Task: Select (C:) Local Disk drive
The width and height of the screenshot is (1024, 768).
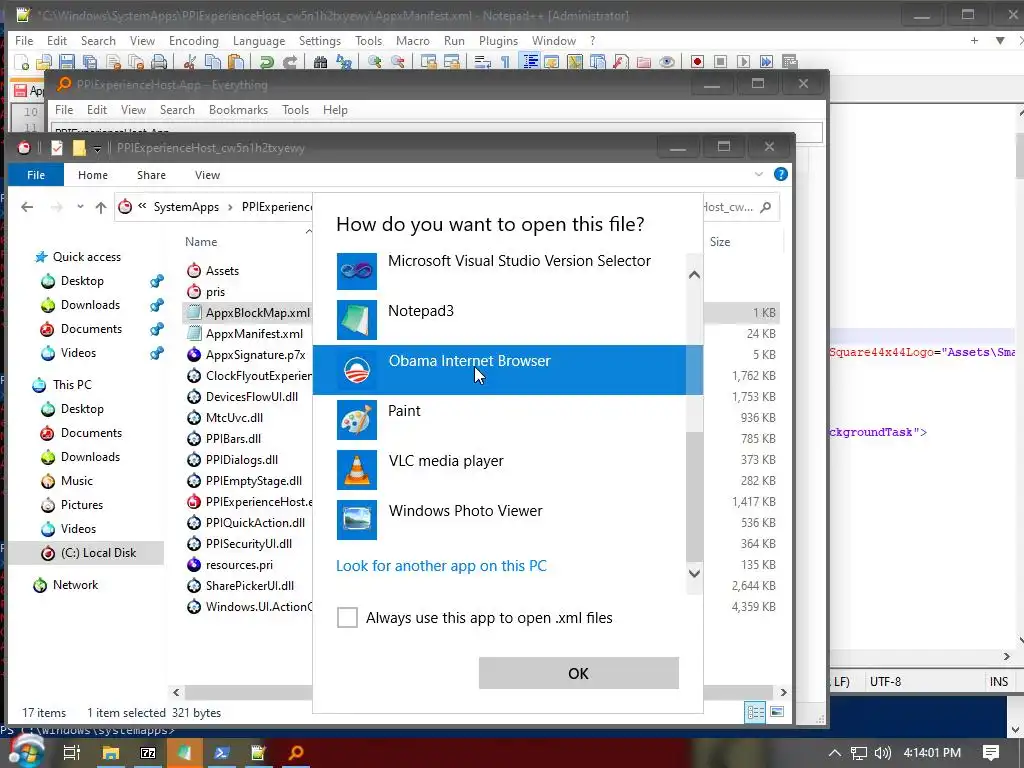Action: (98, 553)
